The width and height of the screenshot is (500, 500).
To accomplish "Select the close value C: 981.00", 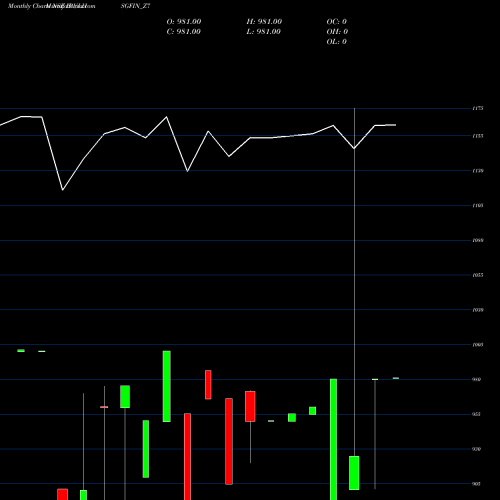I will point(184,32).
